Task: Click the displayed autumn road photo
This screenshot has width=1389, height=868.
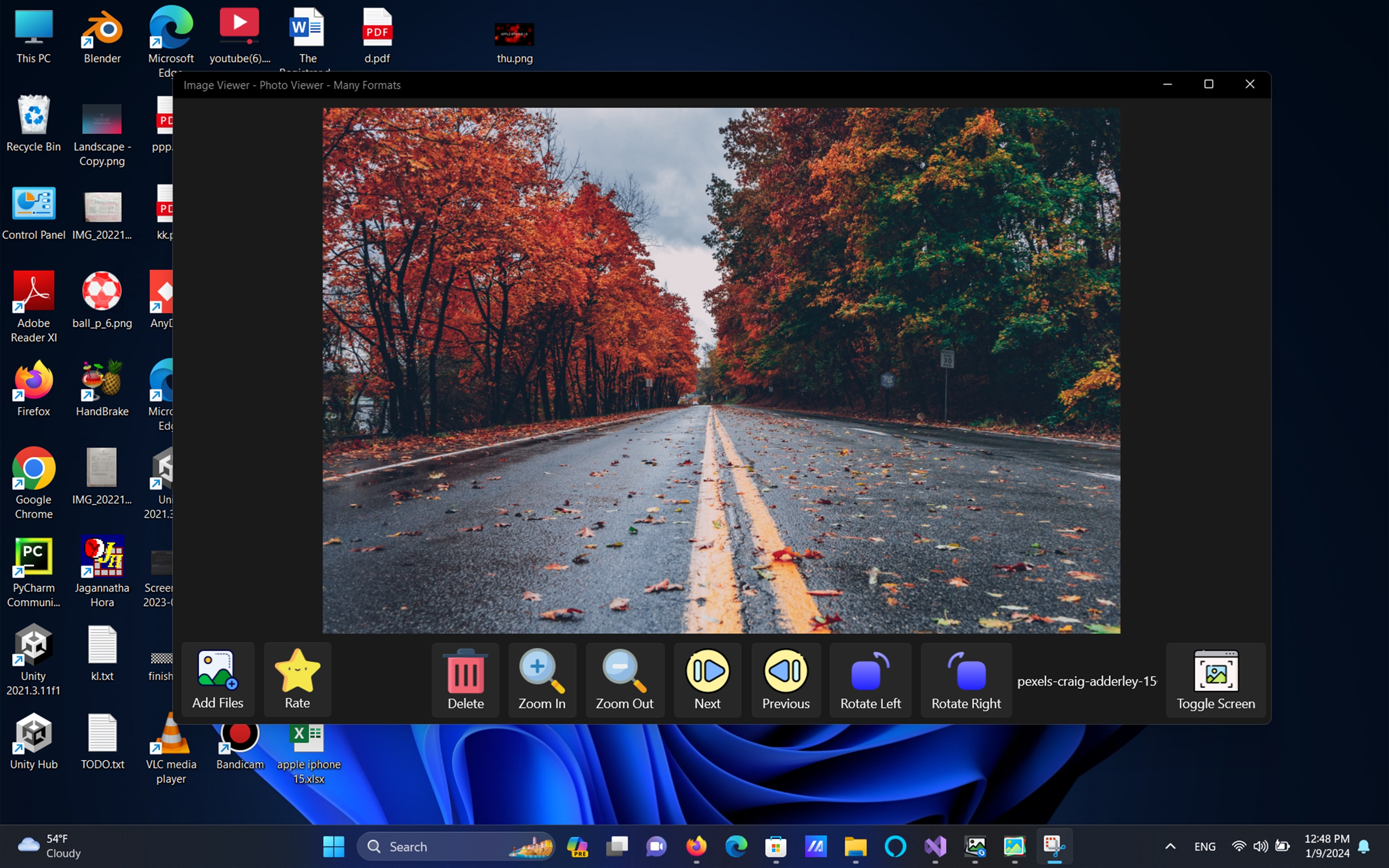Action: 721,370
